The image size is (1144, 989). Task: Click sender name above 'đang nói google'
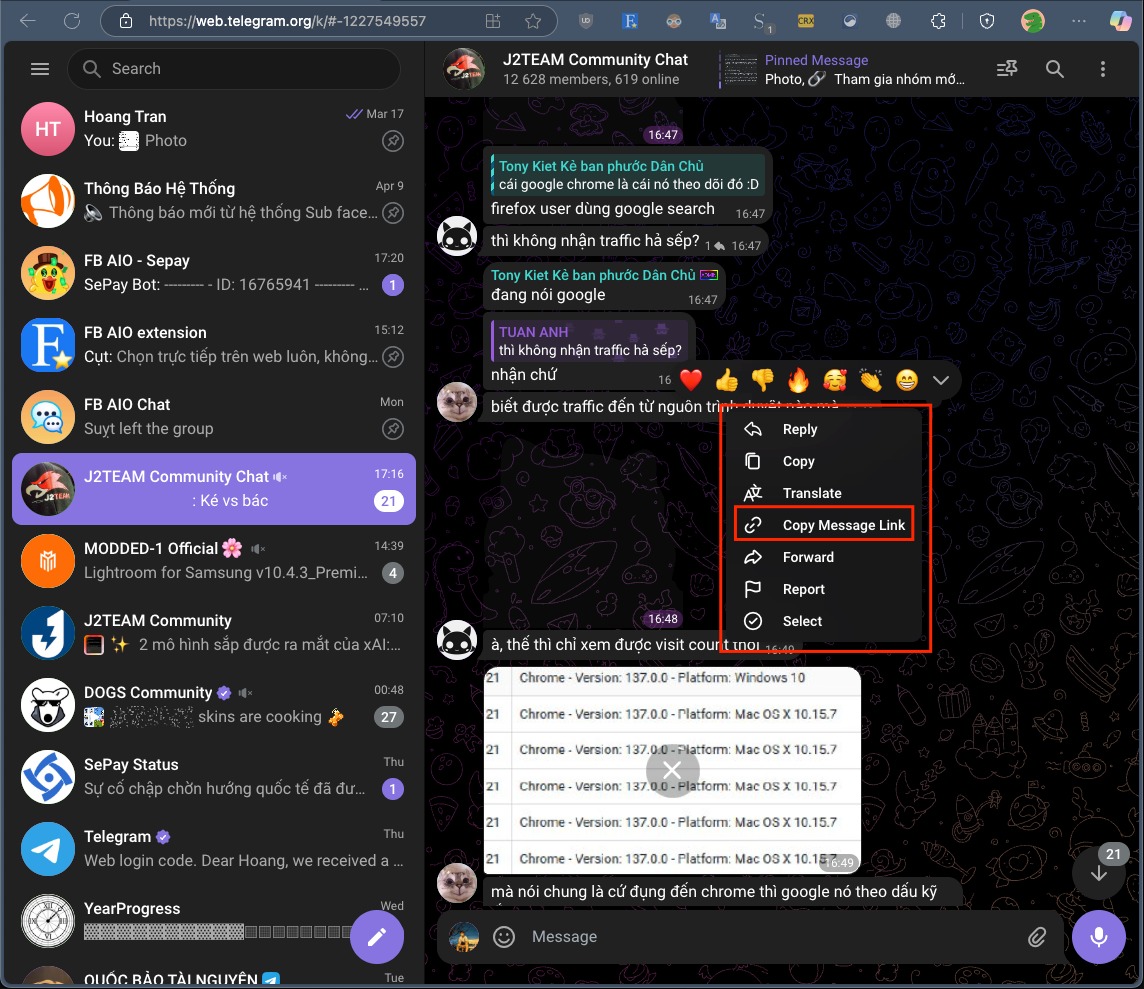click(592, 275)
